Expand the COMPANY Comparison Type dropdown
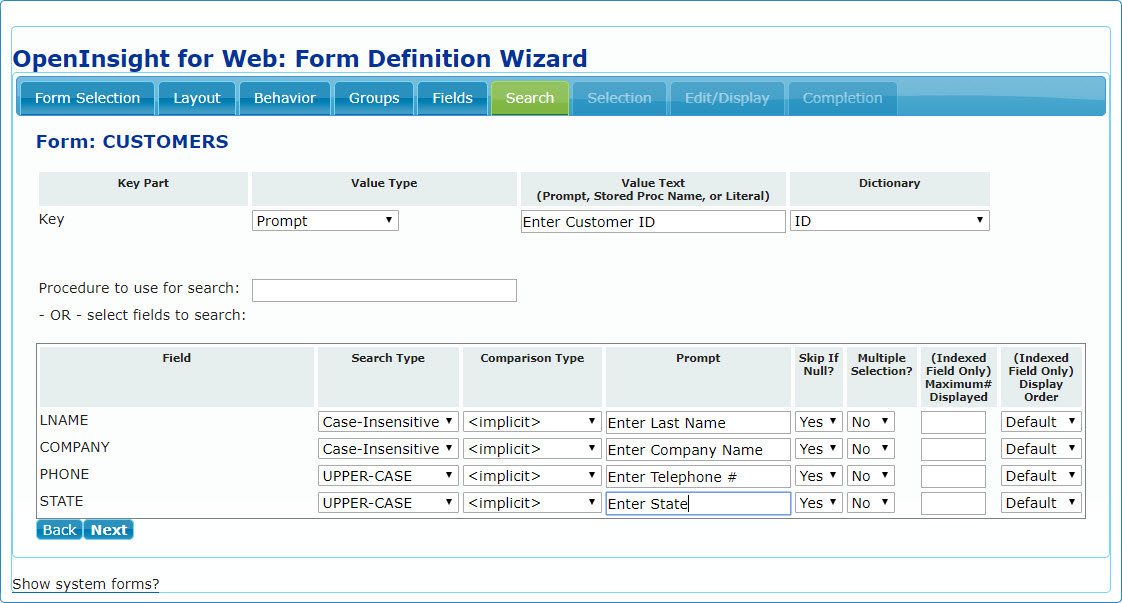The image size is (1122, 603). (532, 448)
